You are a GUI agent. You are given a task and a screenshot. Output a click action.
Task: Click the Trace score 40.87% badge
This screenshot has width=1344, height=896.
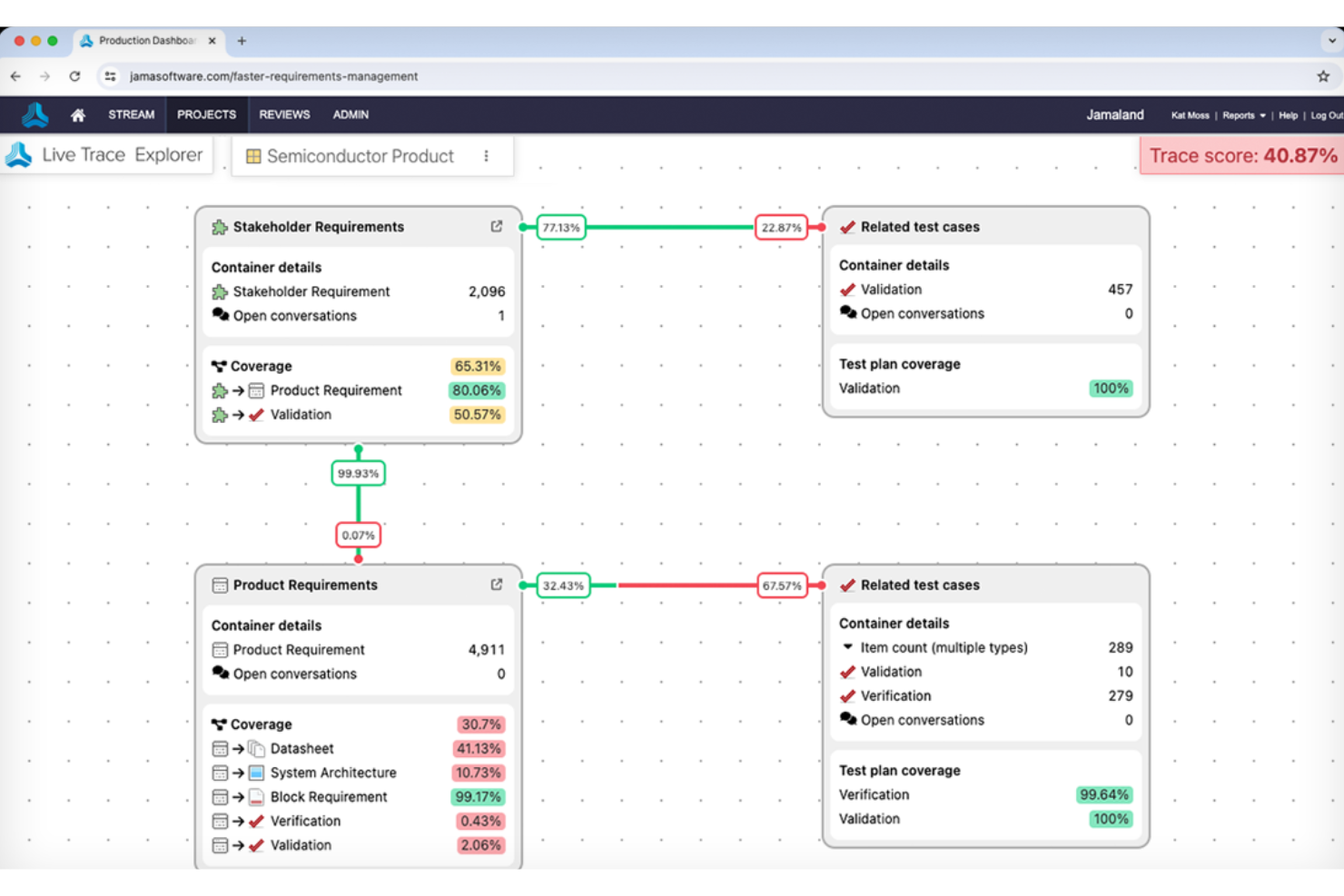1242,155
